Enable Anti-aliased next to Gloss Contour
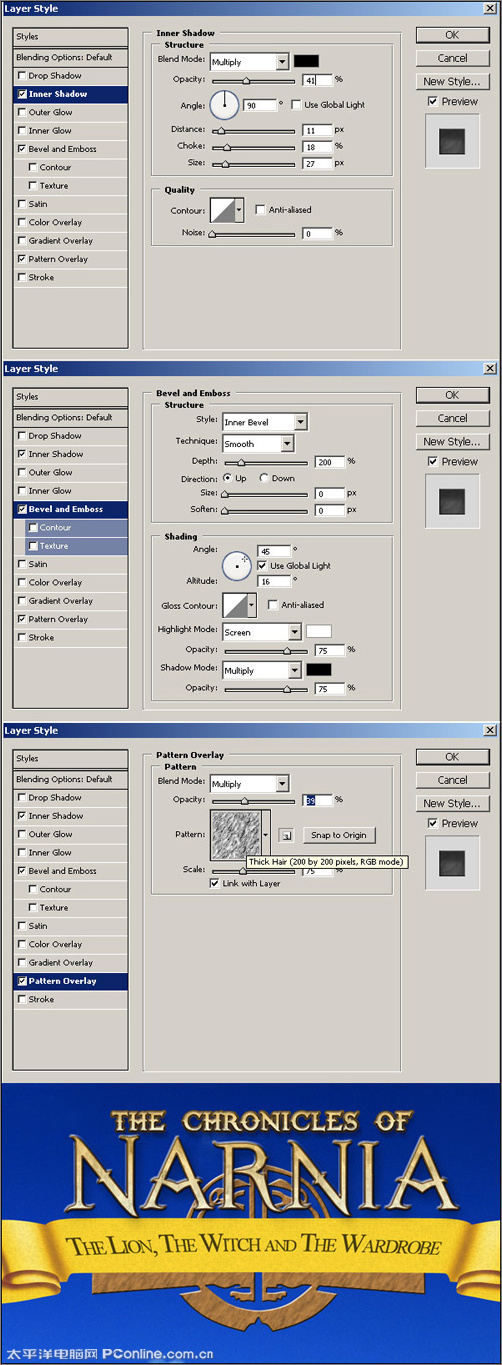The image size is (502, 1365). 273,605
